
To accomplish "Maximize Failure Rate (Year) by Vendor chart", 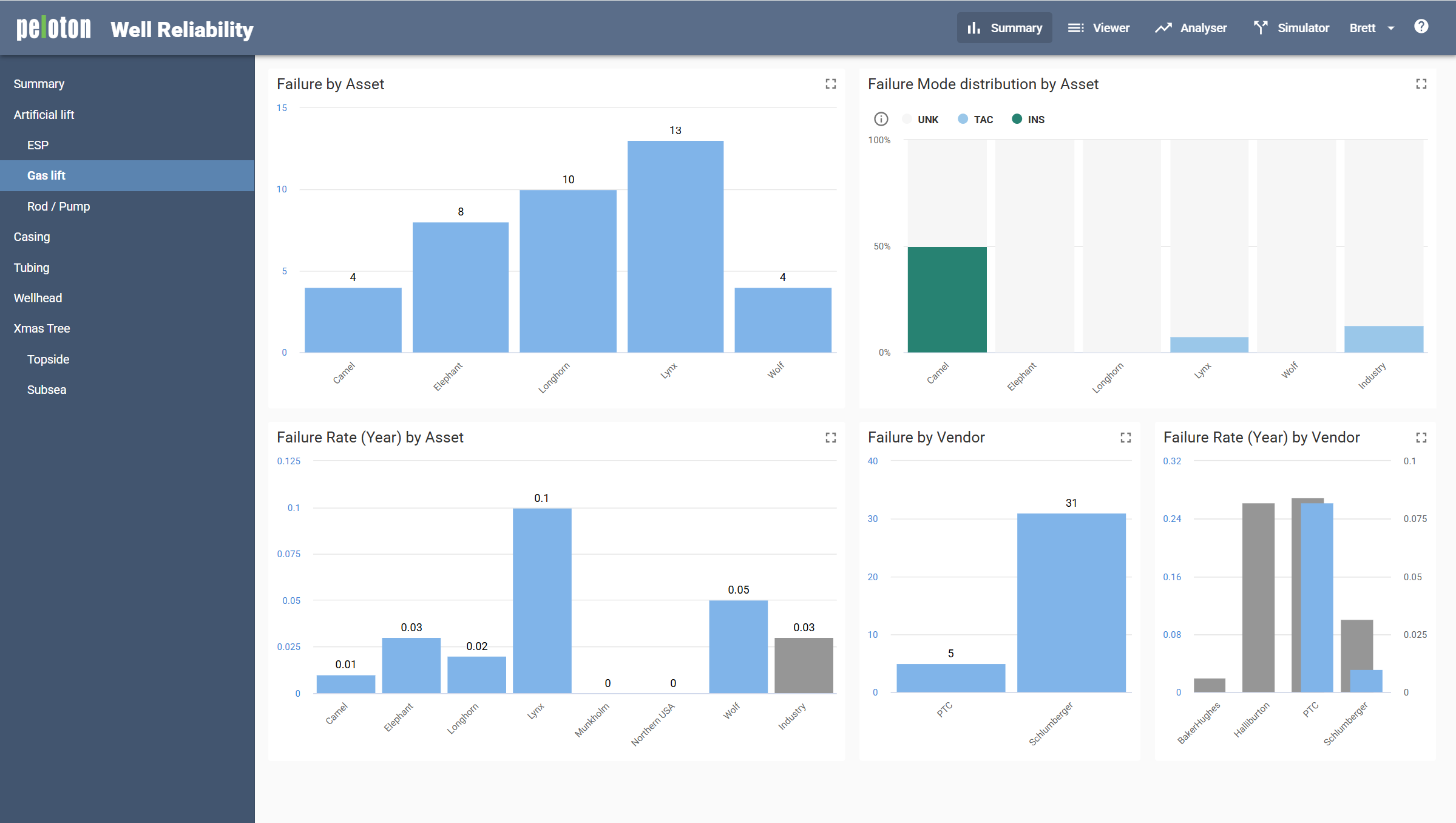I will pos(1421,438).
